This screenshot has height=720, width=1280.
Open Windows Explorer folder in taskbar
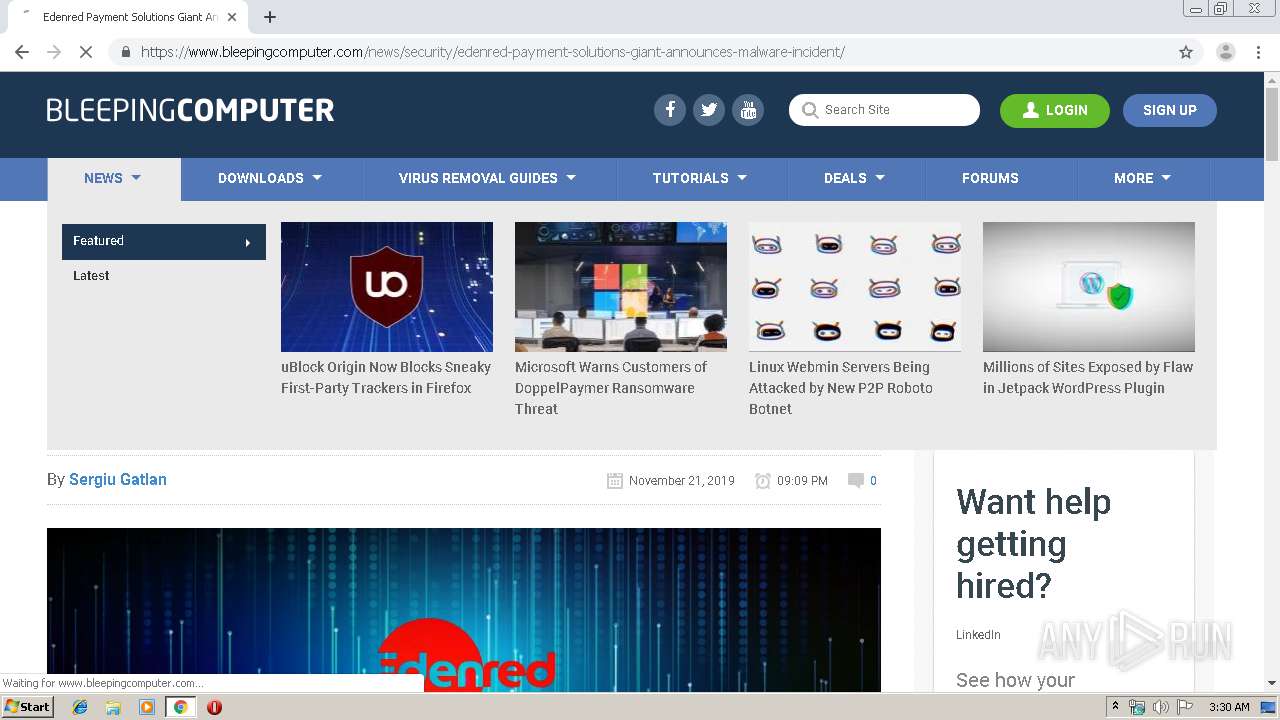click(113, 707)
